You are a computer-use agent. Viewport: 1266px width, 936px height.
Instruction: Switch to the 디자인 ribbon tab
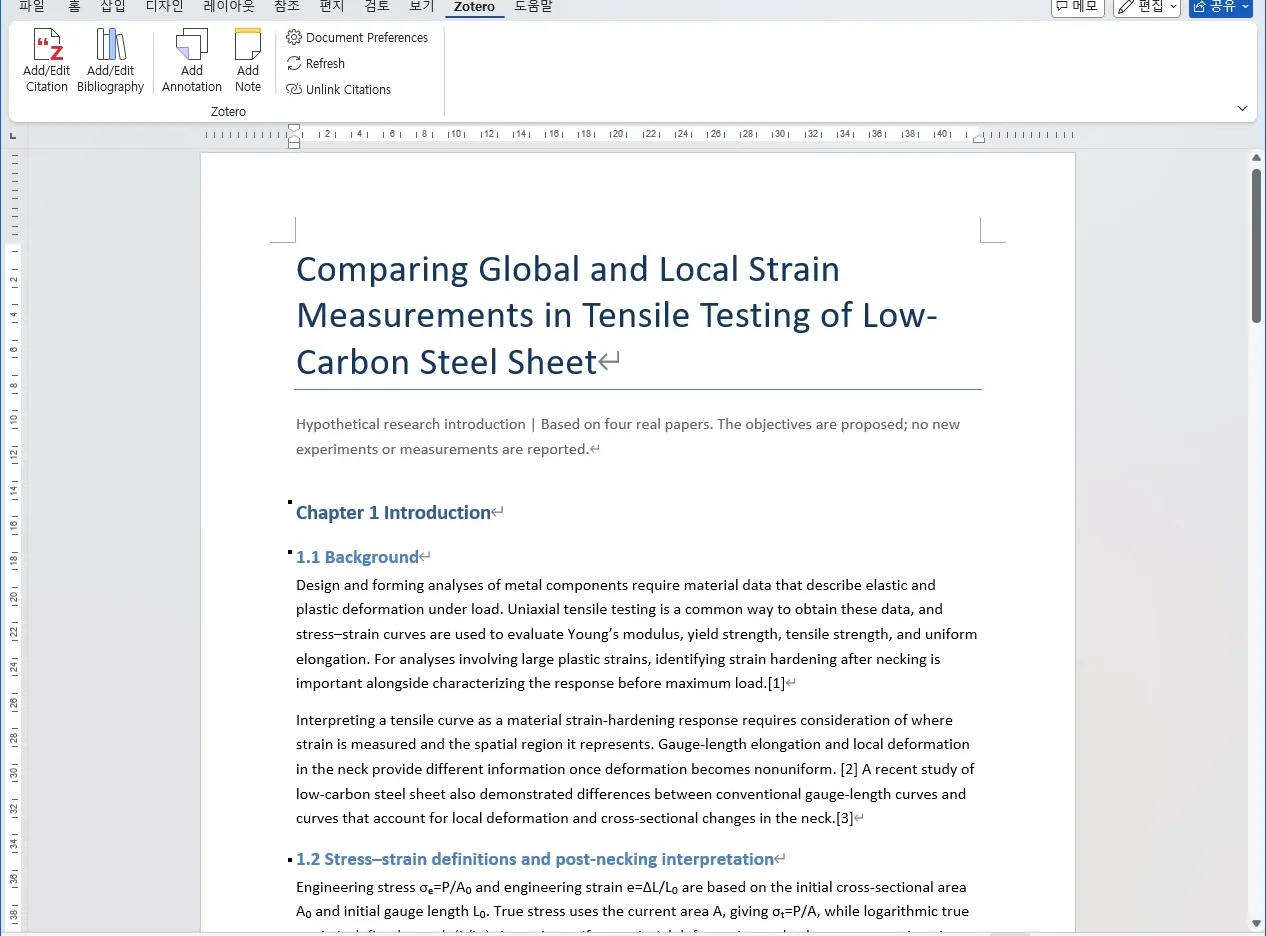(165, 7)
